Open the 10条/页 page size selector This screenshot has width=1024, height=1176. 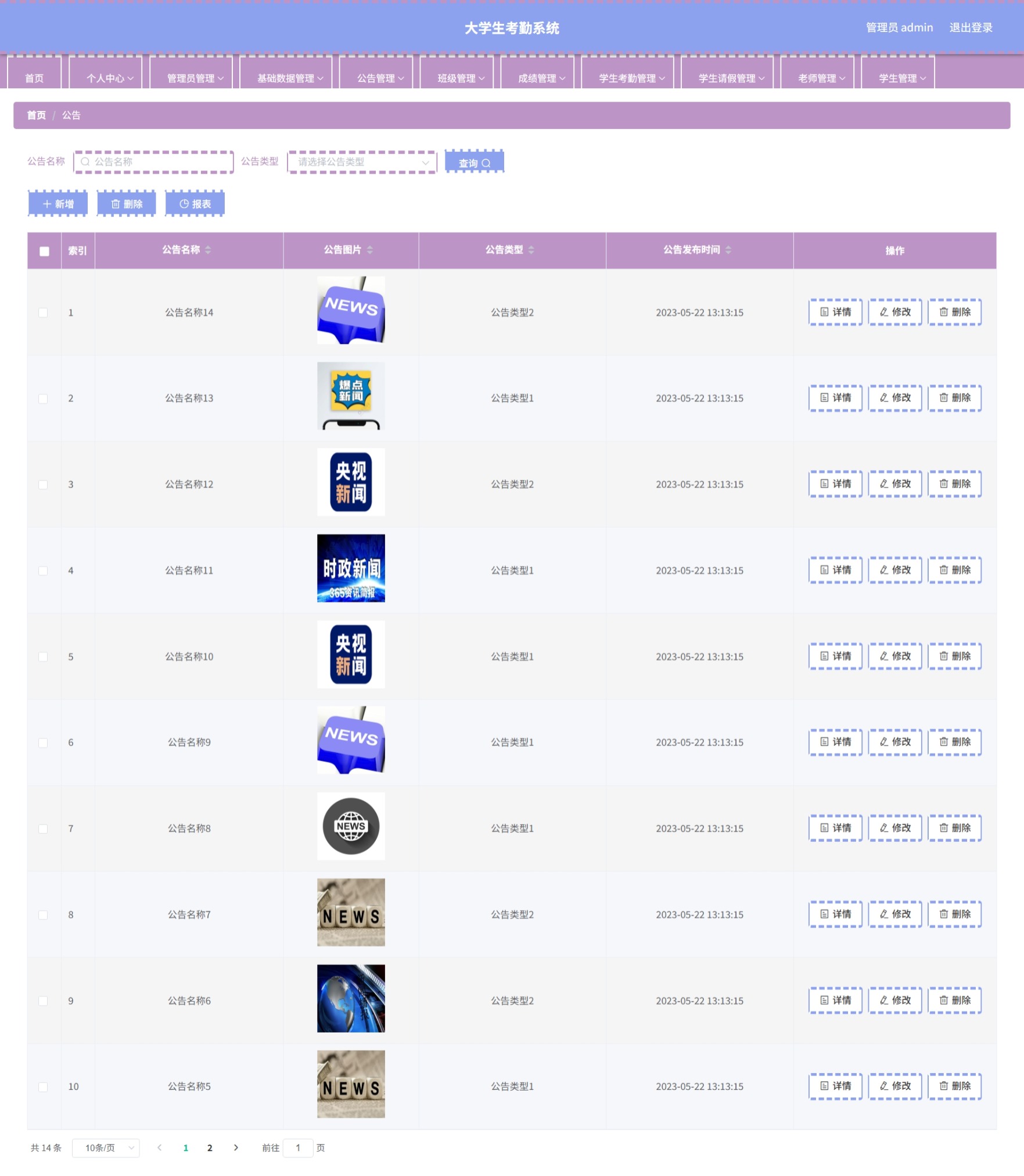106,1148
